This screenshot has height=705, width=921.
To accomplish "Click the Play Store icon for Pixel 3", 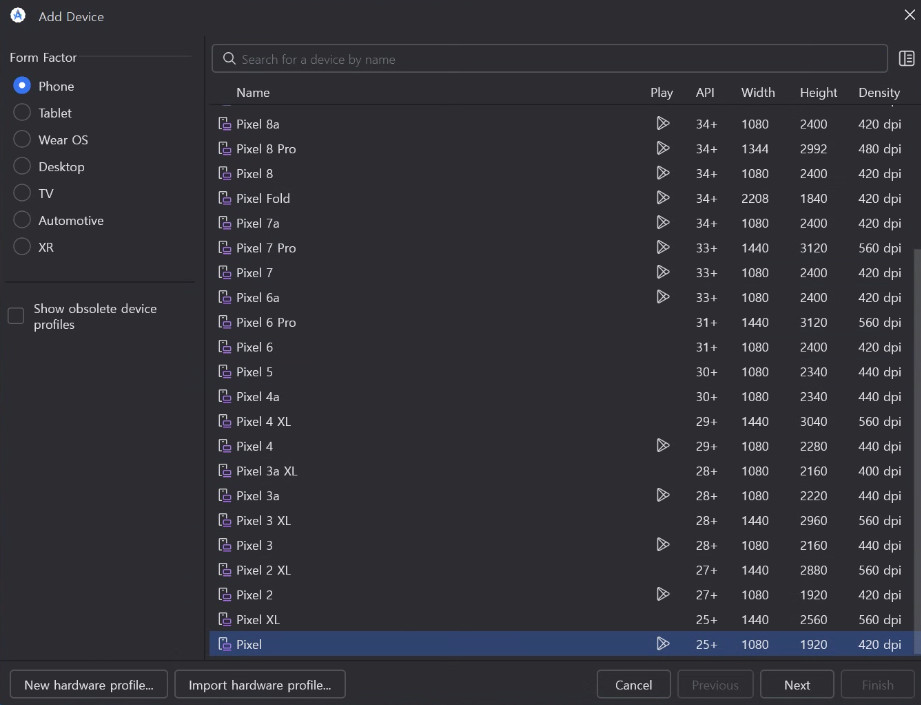I will pos(663,545).
